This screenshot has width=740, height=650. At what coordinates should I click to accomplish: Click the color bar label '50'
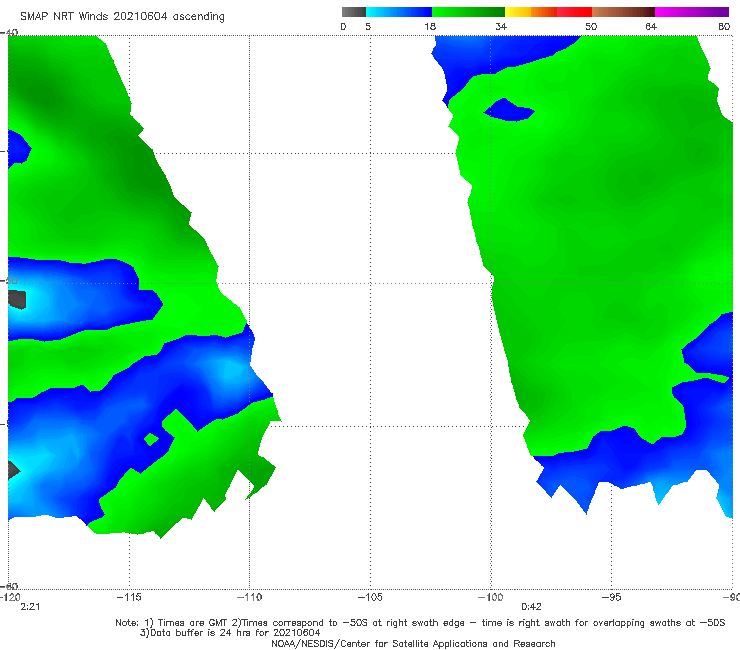591,26
